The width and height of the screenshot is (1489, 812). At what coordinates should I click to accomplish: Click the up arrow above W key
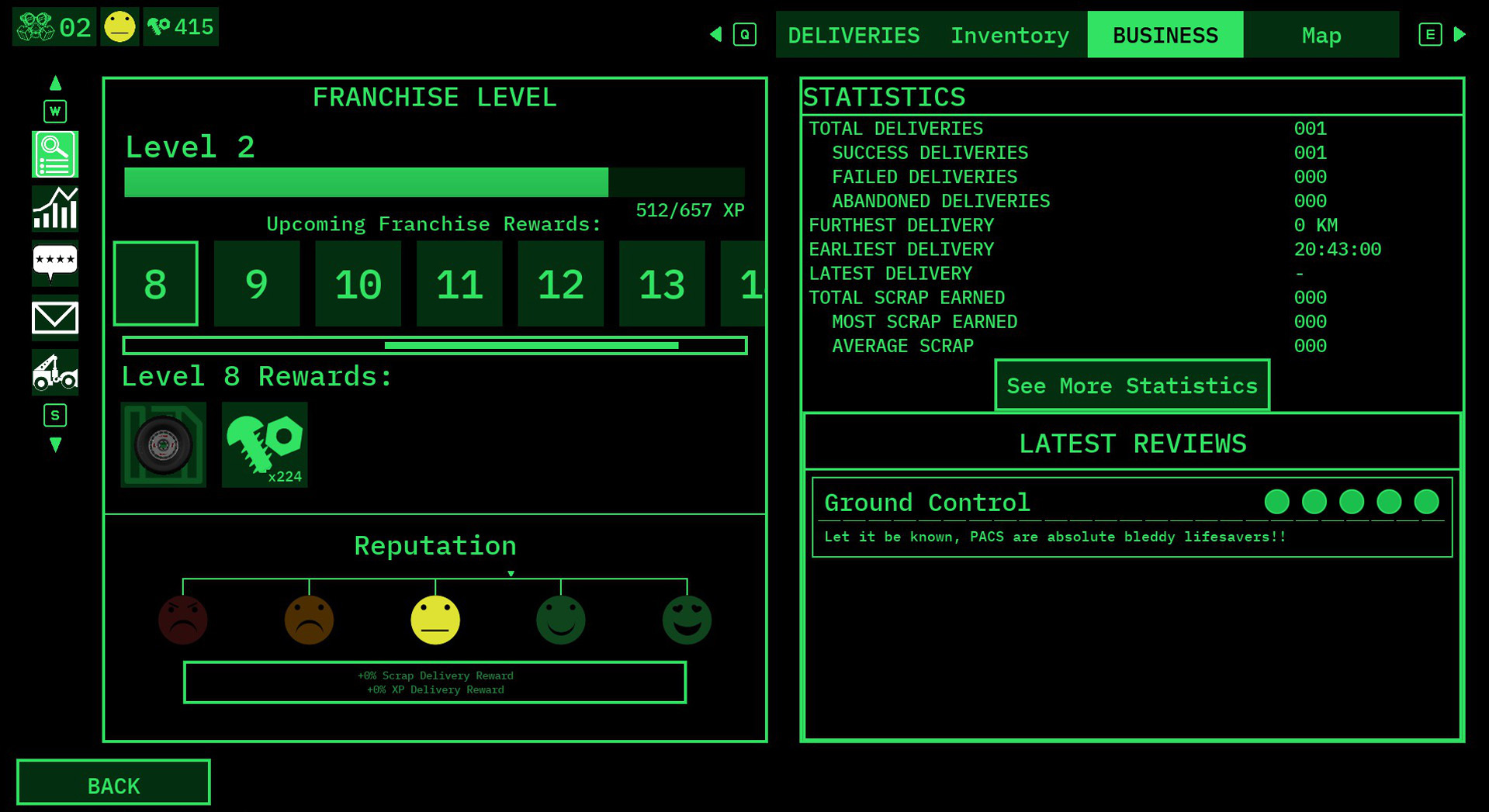coord(55,83)
